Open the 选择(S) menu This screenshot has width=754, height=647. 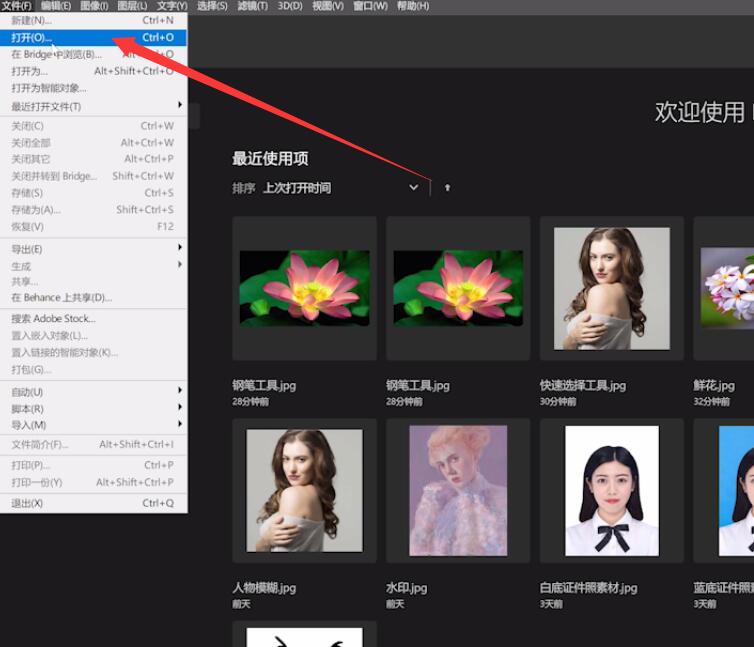pos(212,6)
